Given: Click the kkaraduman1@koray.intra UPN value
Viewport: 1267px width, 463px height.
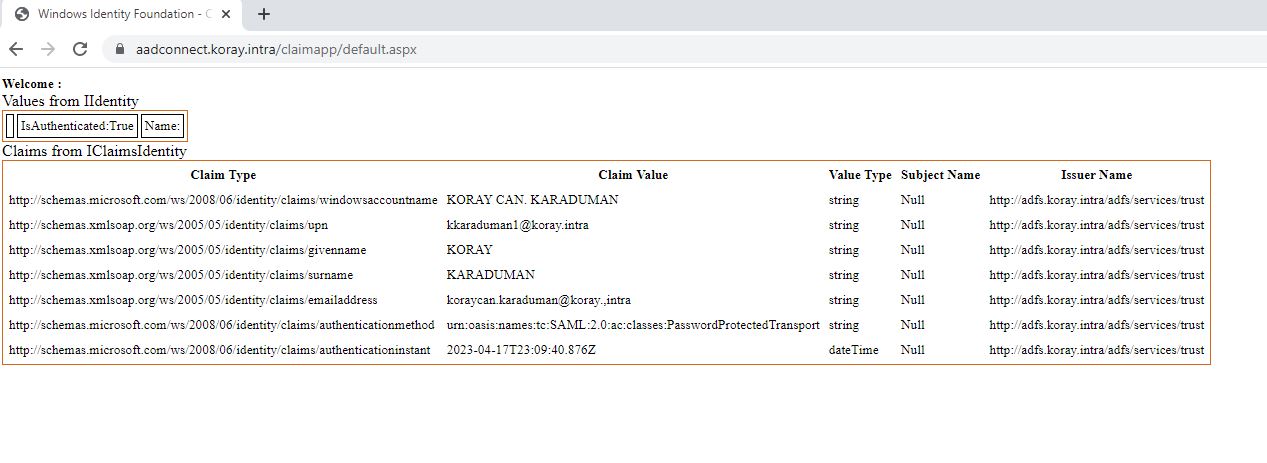Looking at the screenshot, I should point(517,225).
